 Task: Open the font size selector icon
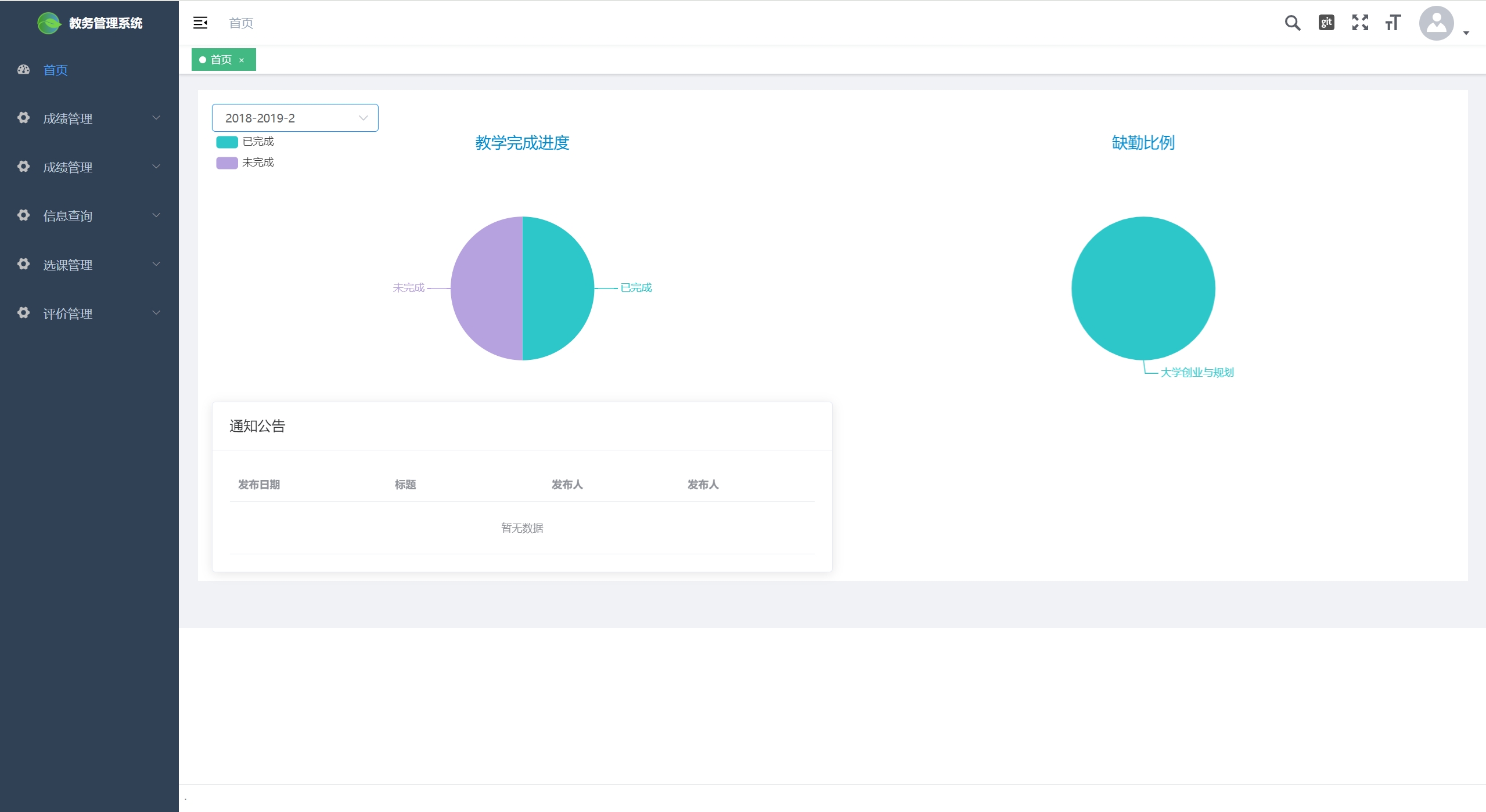click(x=1393, y=23)
